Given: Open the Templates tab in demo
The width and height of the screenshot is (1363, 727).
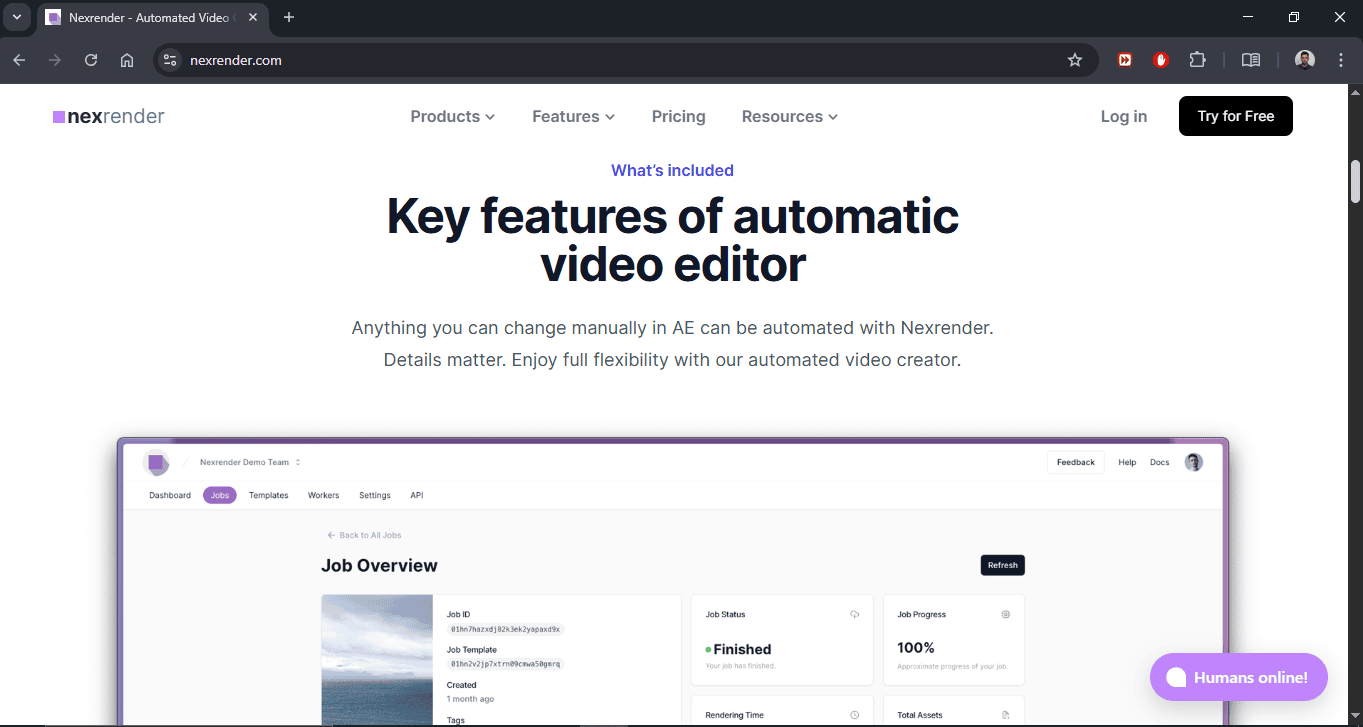Looking at the screenshot, I should click(269, 495).
